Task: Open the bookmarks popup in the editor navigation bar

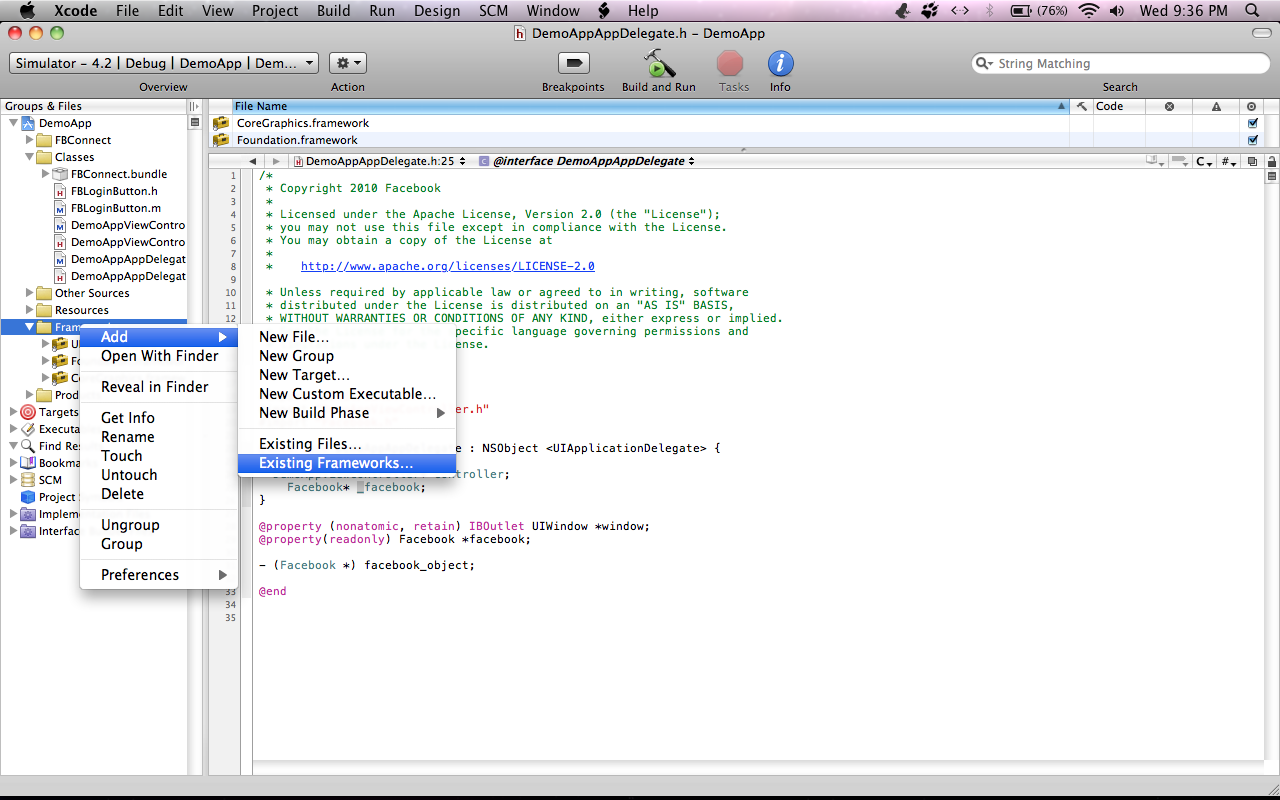Action: coord(1156,161)
